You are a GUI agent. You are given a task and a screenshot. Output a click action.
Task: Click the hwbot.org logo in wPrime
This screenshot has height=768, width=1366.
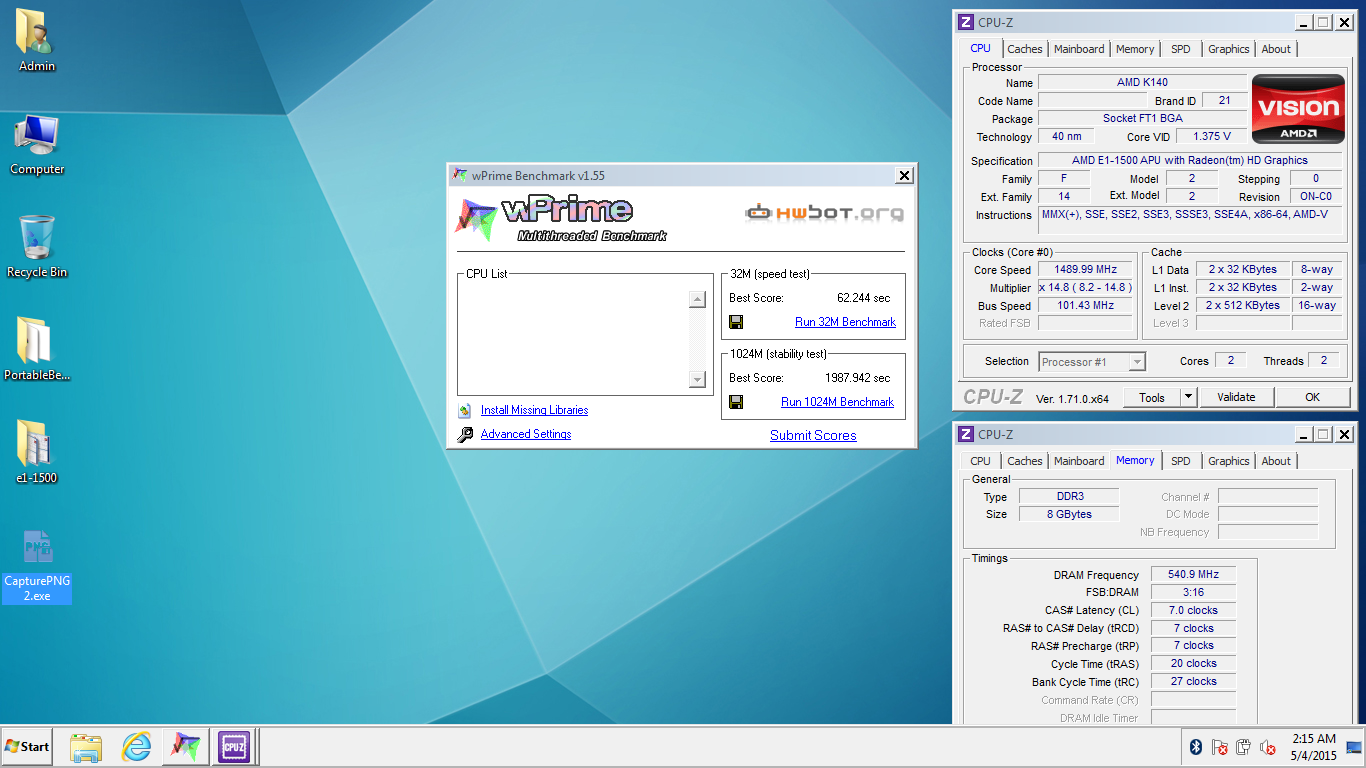(x=825, y=212)
